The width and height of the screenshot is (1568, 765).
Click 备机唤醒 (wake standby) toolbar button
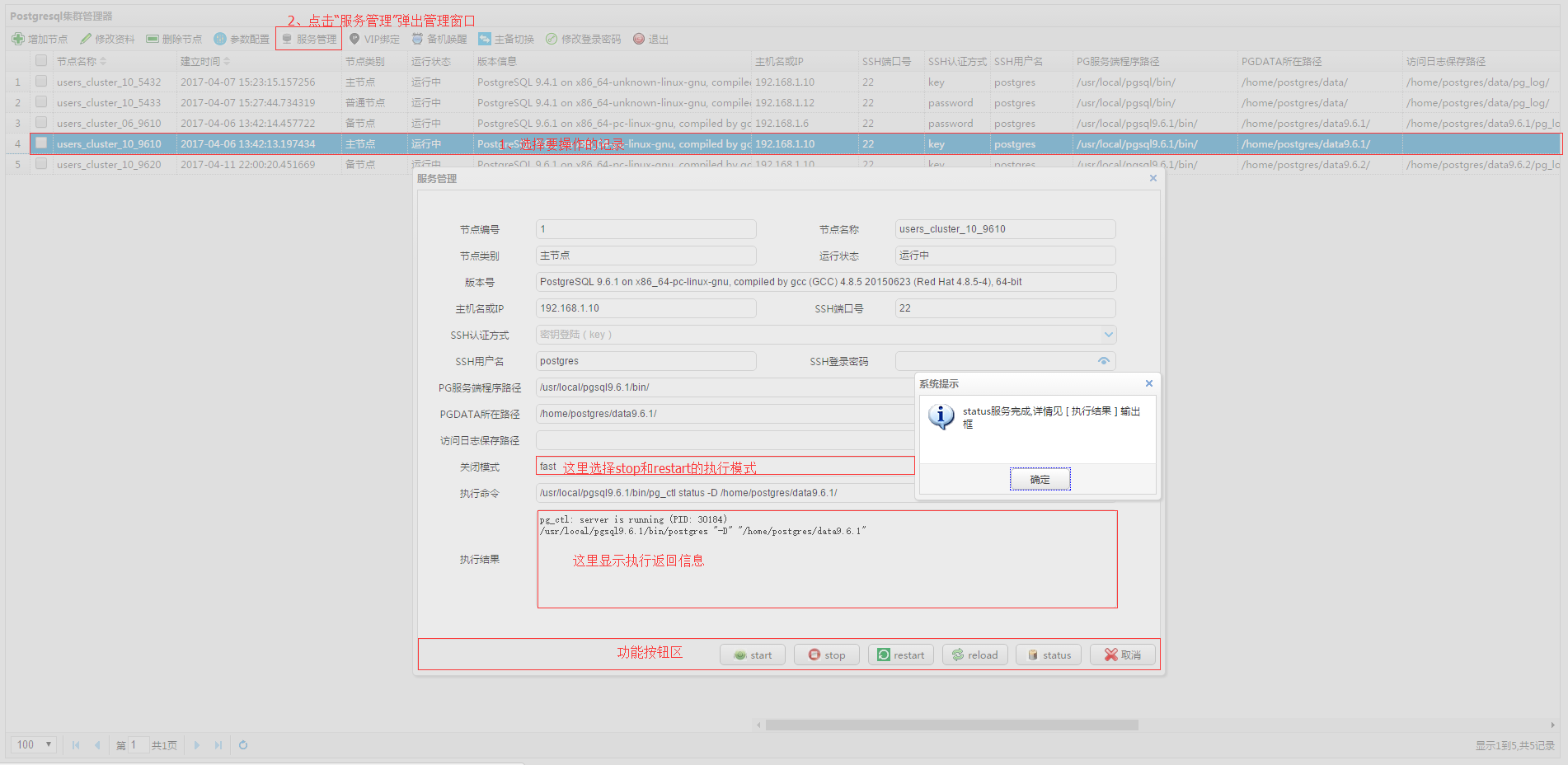click(x=439, y=39)
